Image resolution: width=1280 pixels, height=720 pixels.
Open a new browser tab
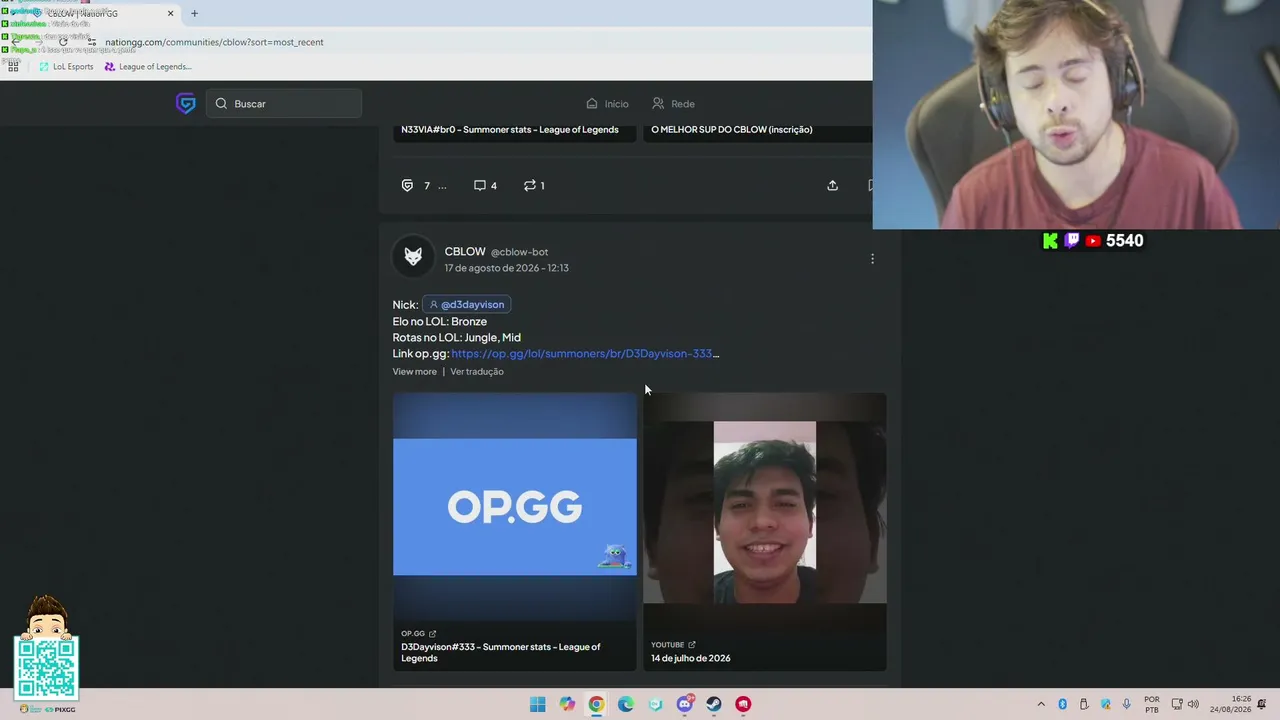(194, 13)
